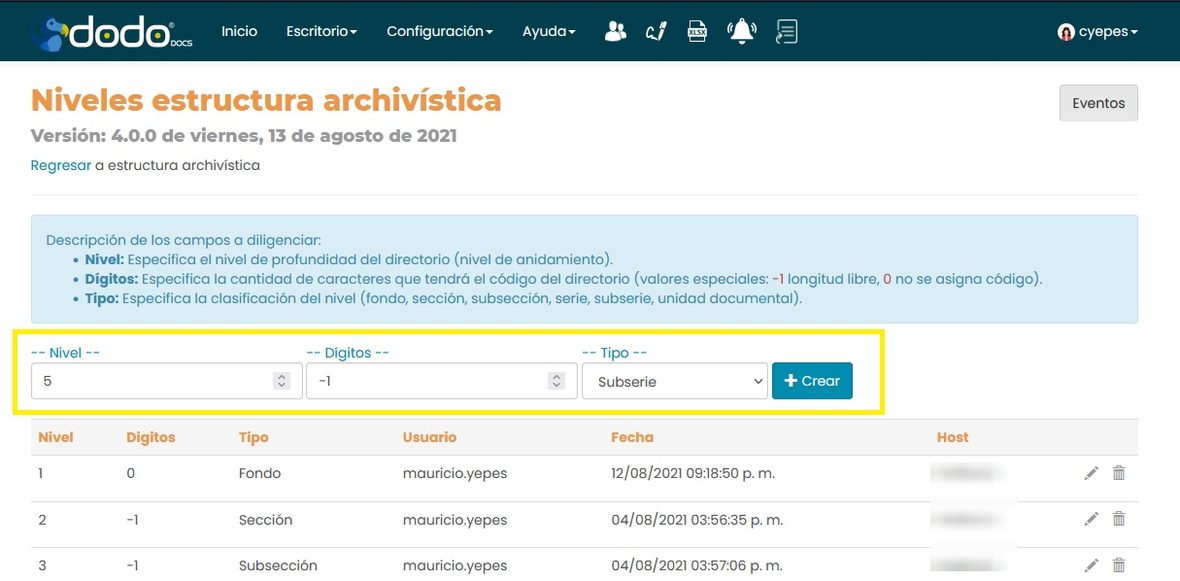Delete the Subsección level row
This screenshot has width=1180, height=581.
point(1119,565)
